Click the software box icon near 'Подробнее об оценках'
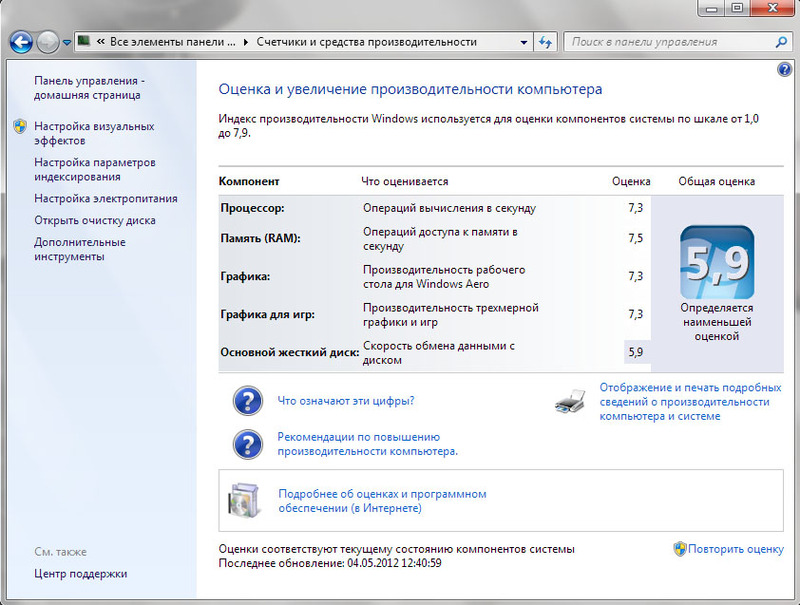Image resolution: width=800 pixels, height=605 pixels. click(245, 501)
